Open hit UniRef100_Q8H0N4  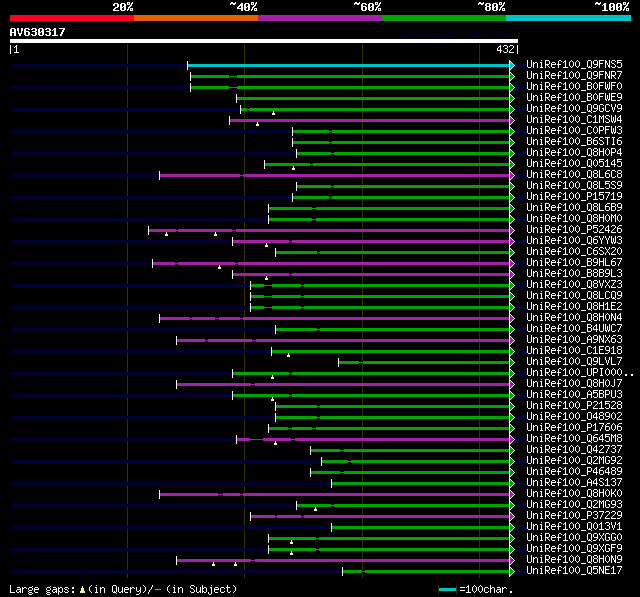click(574, 318)
